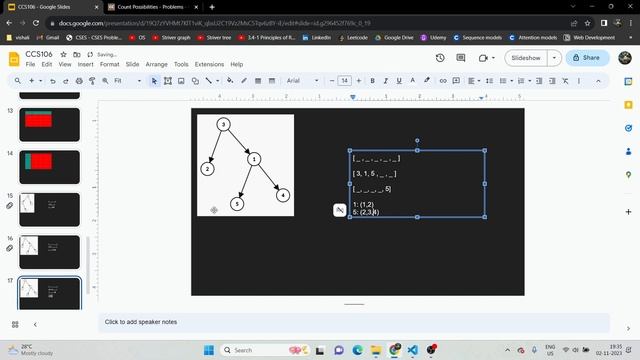Open the bulleted list dropdown arrow
Image resolution: width=640 pixels, height=360 pixels.
tap(512, 81)
